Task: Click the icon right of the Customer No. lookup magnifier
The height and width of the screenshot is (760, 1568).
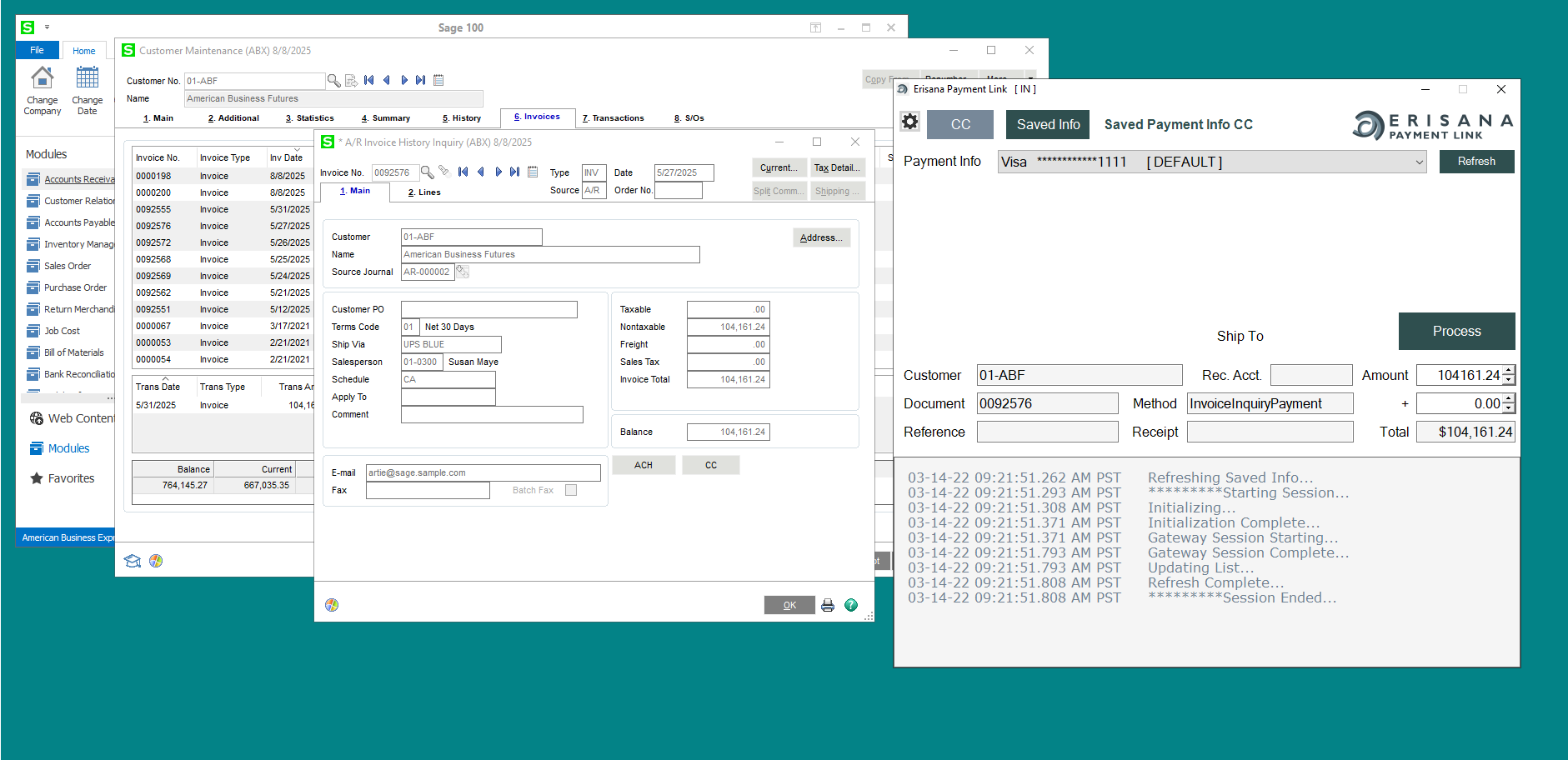Action: click(x=351, y=81)
